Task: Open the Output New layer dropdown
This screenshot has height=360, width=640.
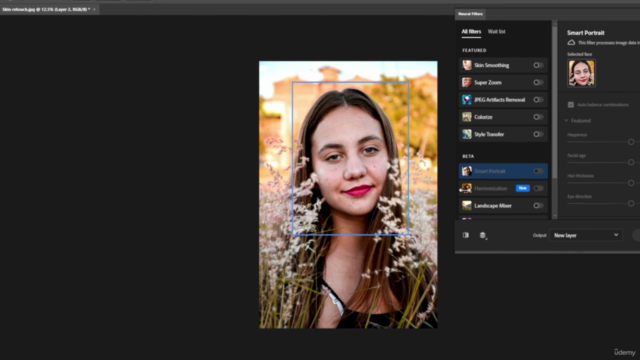Action: pyautogui.click(x=586, y=235)
